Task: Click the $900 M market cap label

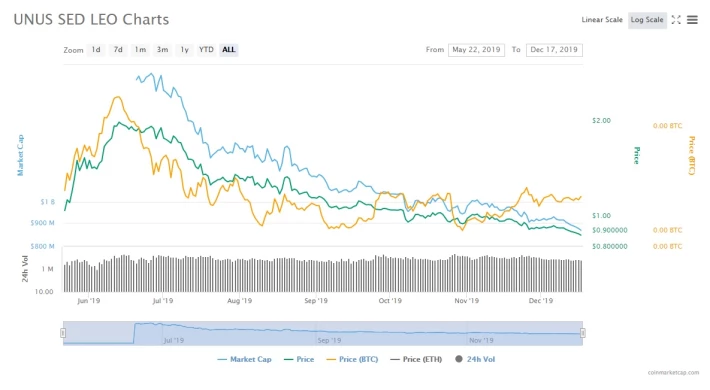Action: point(42,223)
